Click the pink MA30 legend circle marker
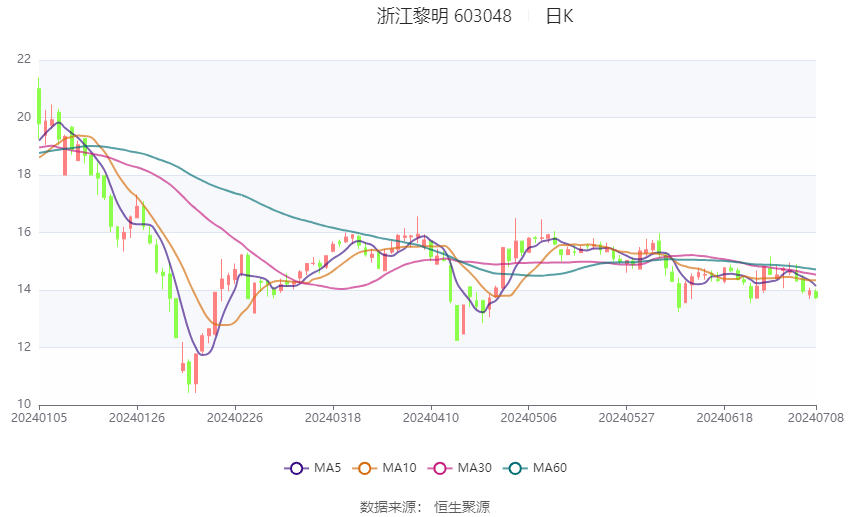 click(438, 468)
